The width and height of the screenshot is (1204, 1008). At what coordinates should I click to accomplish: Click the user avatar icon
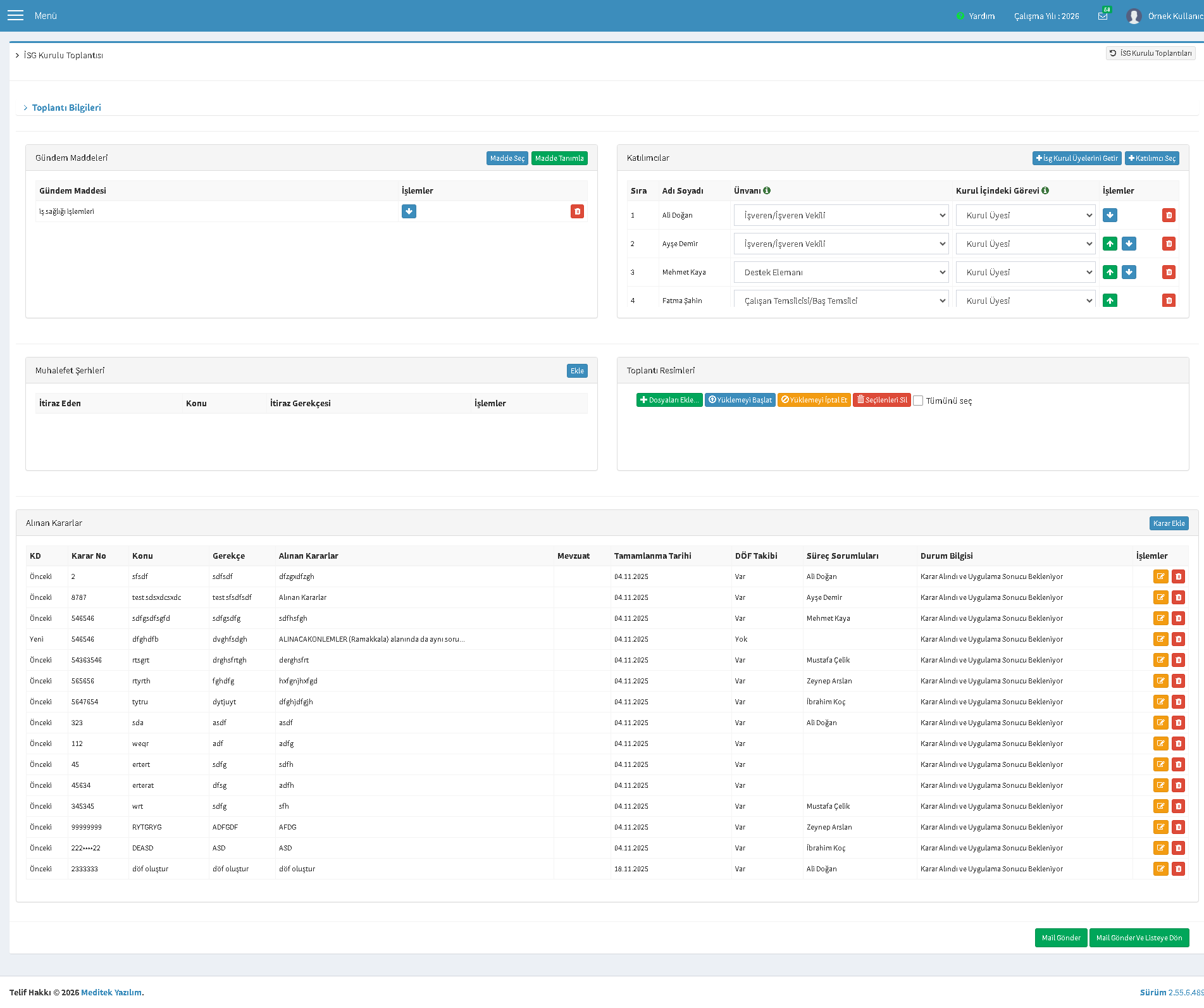1134,16
